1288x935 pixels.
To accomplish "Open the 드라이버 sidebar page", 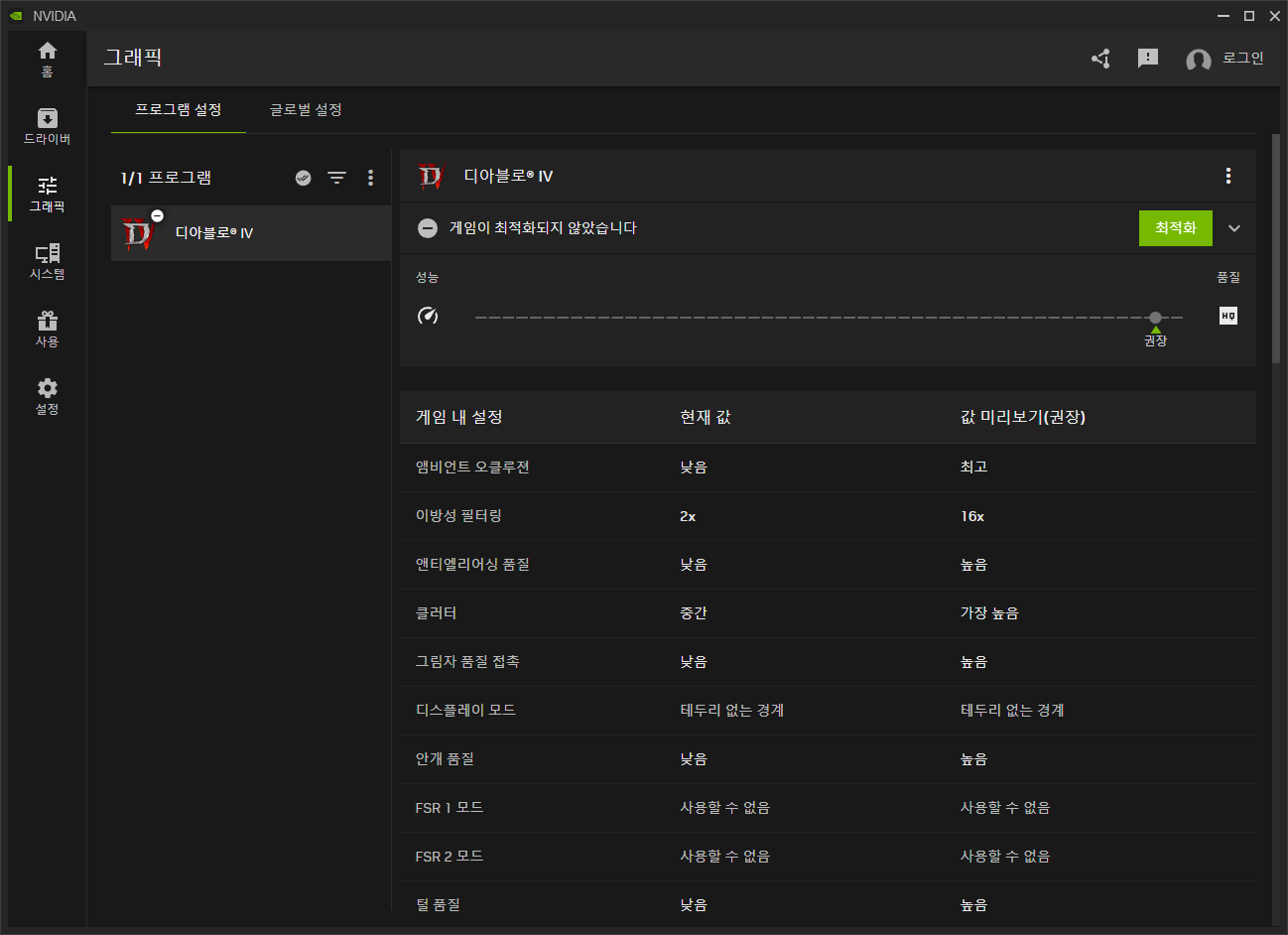I will 47,127.
